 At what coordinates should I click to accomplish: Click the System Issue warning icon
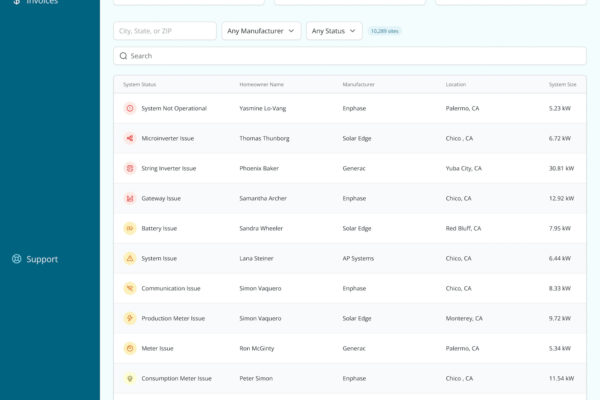click(x=130, y=258)
